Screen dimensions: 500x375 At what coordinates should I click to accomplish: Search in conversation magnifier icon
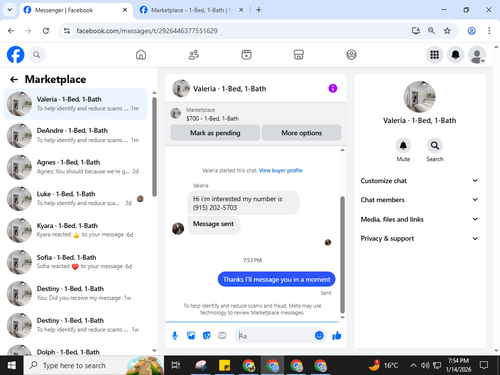(x=435, y=146)
